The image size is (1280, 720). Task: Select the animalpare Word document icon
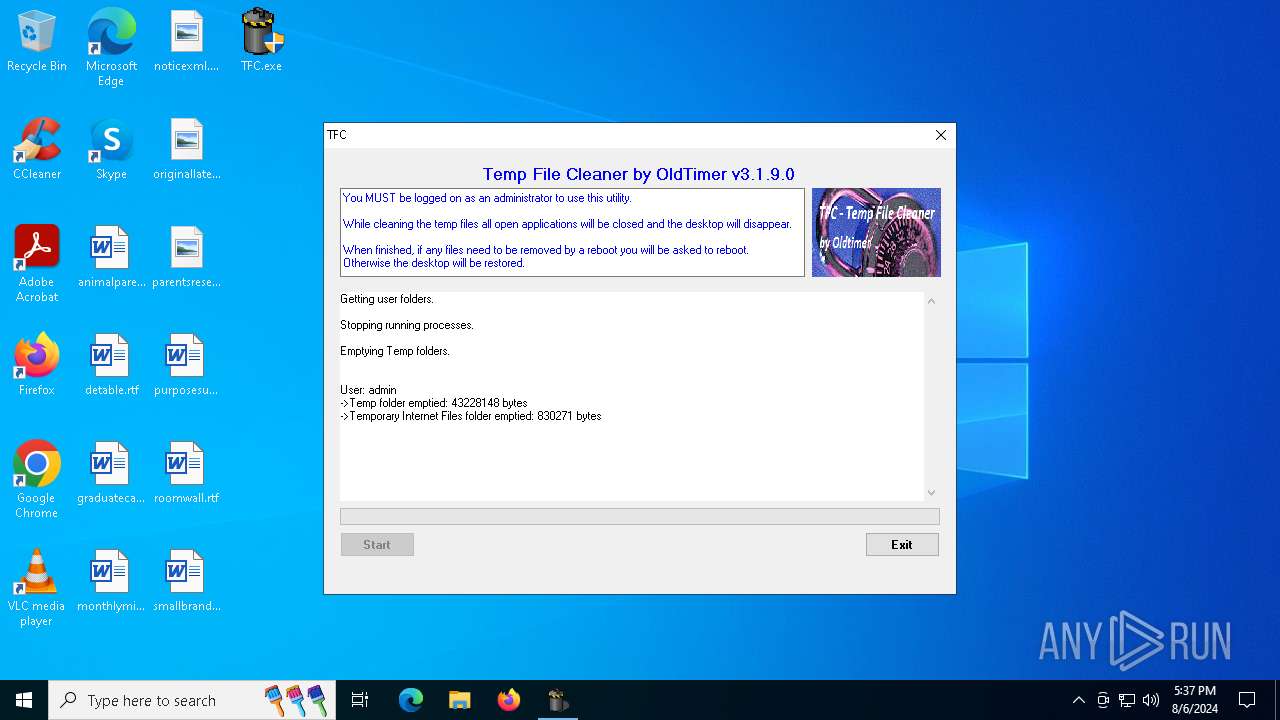(111, 258)
